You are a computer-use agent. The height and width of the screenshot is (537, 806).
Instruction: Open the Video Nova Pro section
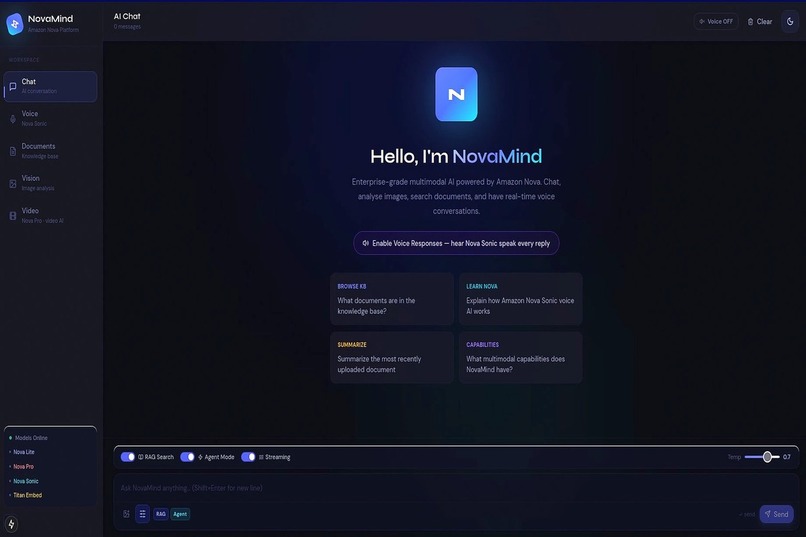tap(50, 215)
